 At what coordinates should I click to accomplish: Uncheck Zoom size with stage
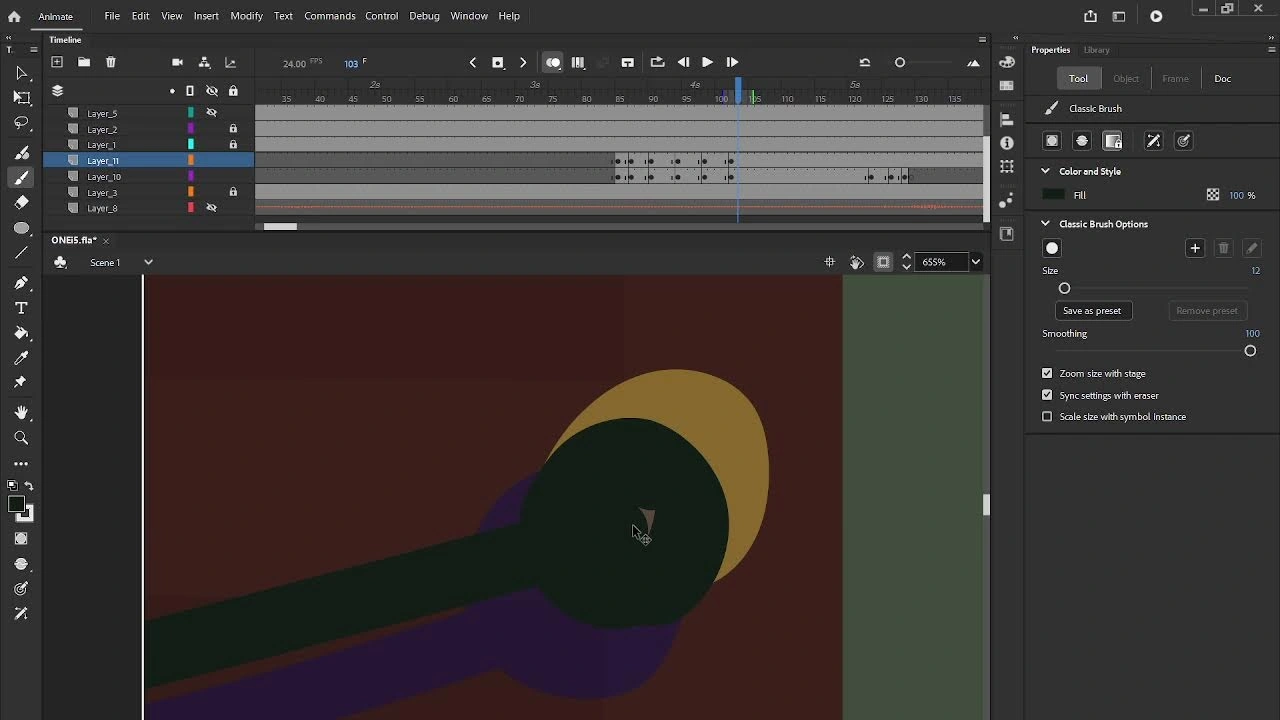[x=1047, y=373]
